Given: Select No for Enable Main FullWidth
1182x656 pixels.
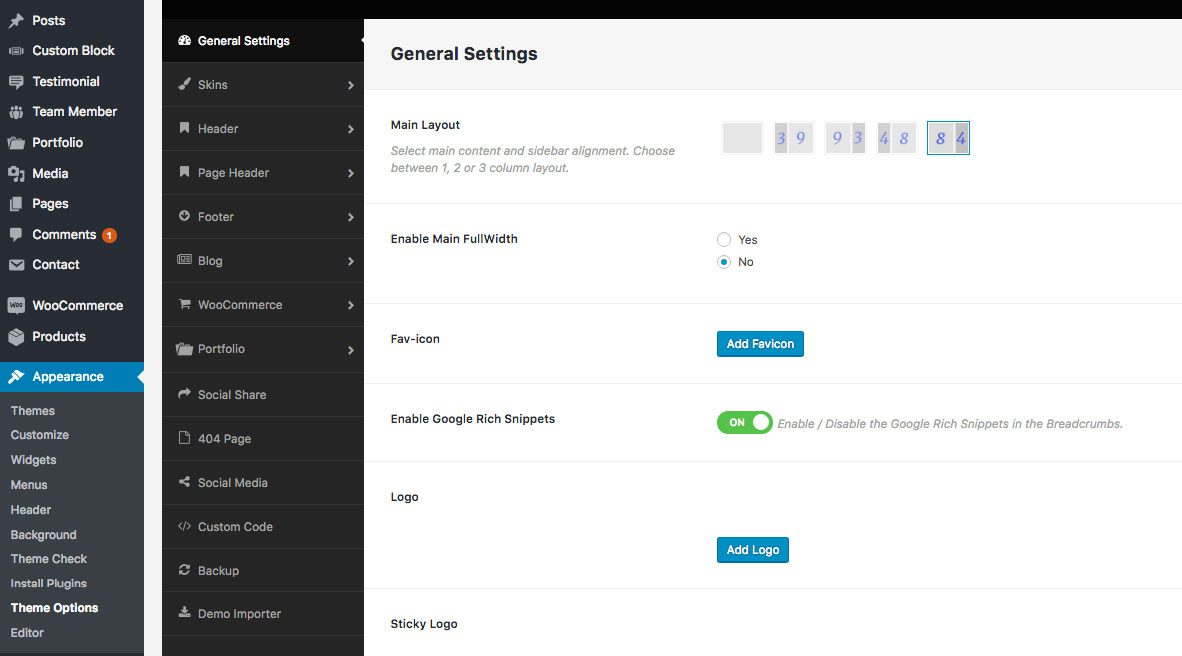Looking at the screenshot, I should click(724, 262).
